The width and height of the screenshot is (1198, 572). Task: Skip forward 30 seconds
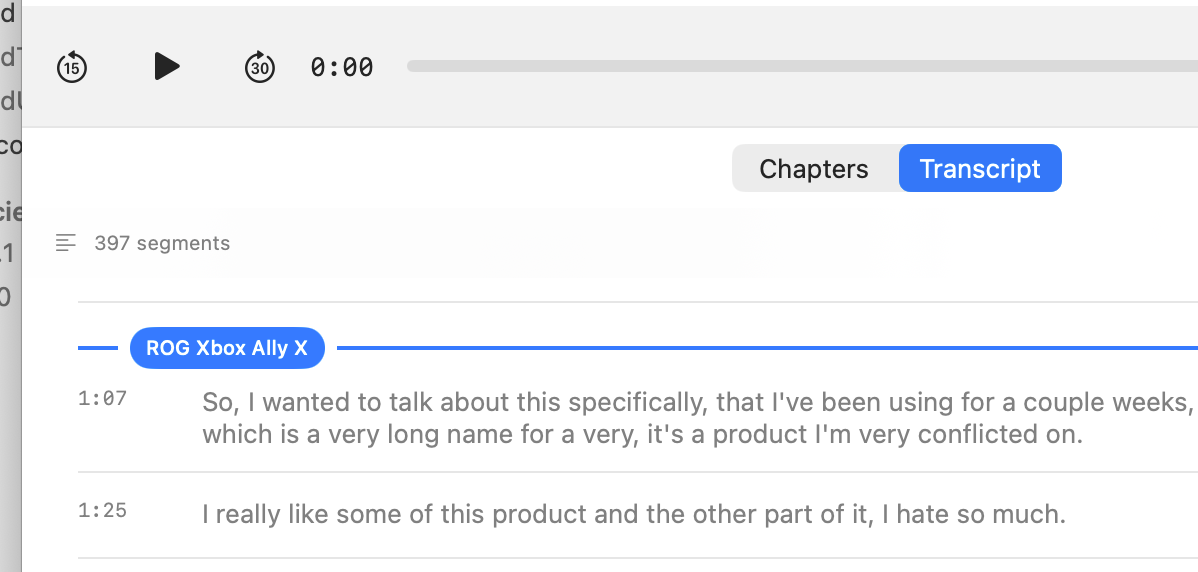click(260, 67)
